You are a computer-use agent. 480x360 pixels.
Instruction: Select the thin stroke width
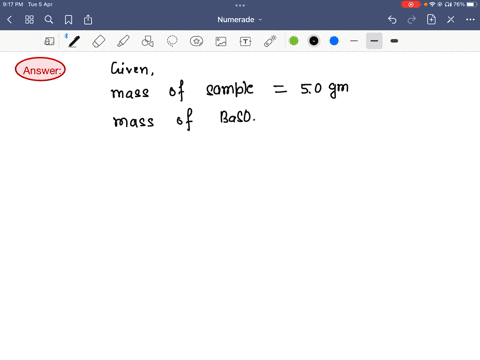point(354,41)
